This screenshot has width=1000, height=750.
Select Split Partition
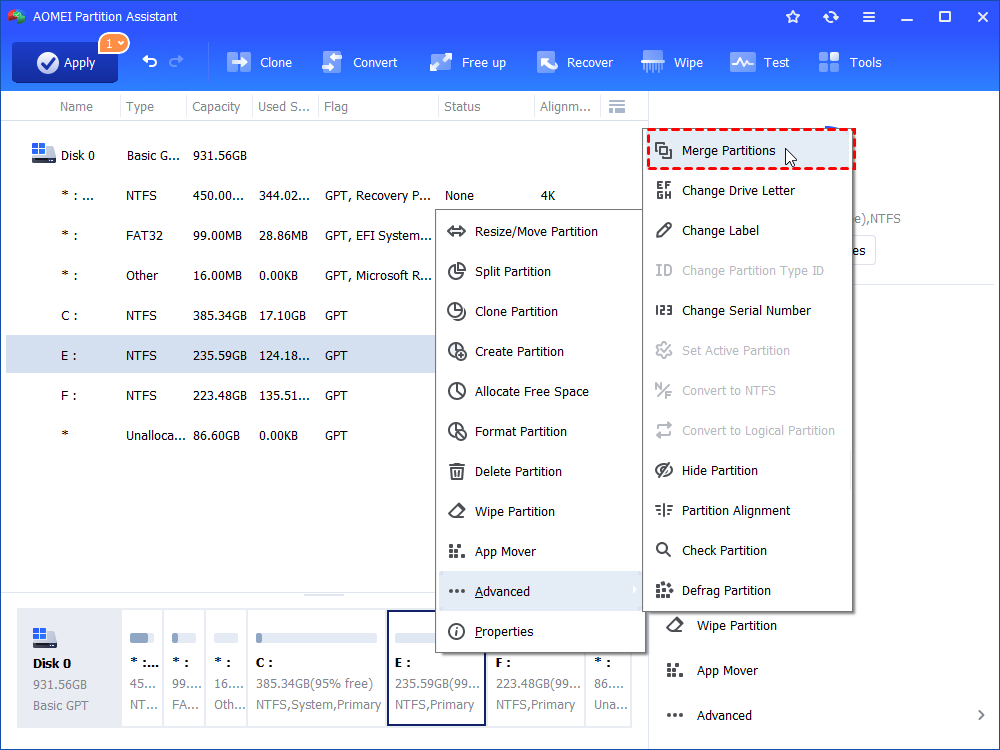pyautogui.click(x=540, y=272)
